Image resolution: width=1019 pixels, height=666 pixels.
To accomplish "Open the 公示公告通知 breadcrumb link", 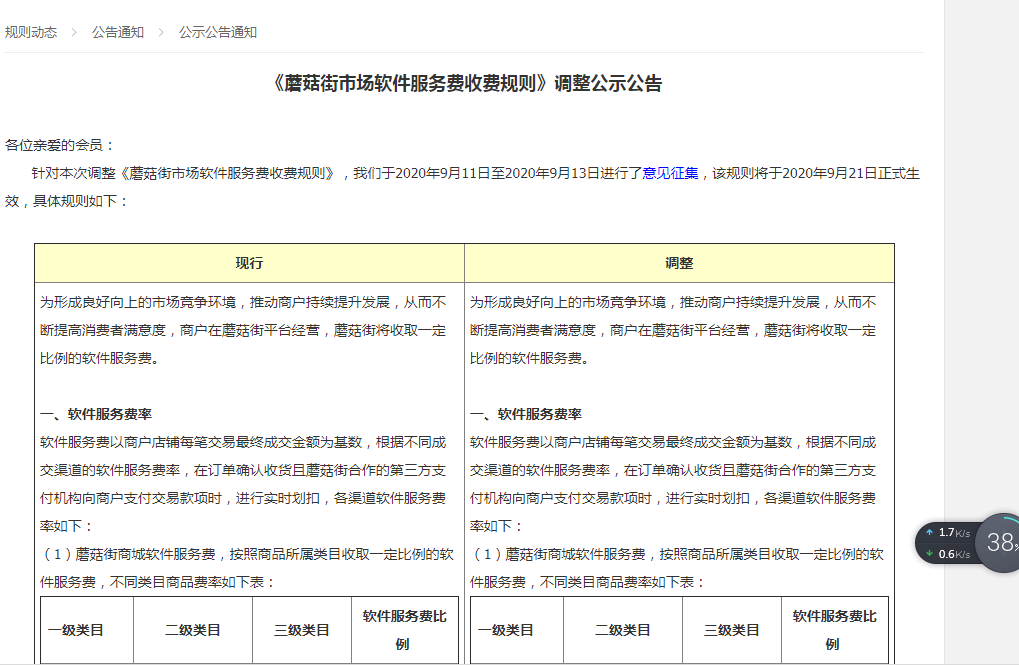I will pyautogui.click(x=218, y=32).
